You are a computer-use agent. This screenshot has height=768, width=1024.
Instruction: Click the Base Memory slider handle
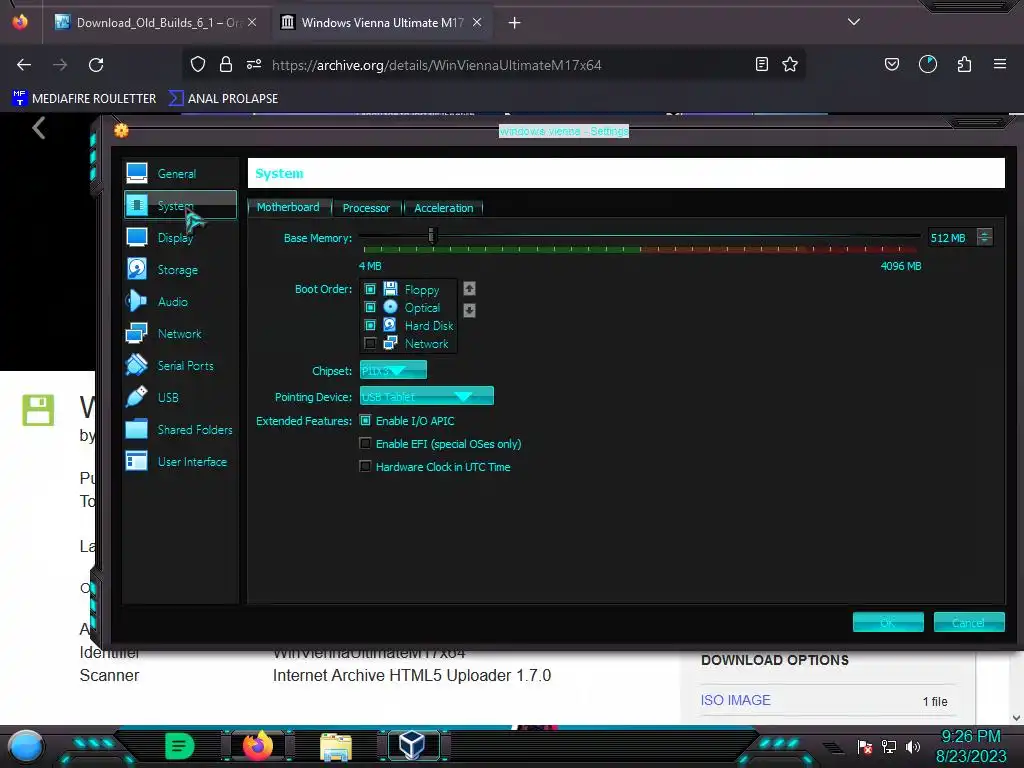432,235
